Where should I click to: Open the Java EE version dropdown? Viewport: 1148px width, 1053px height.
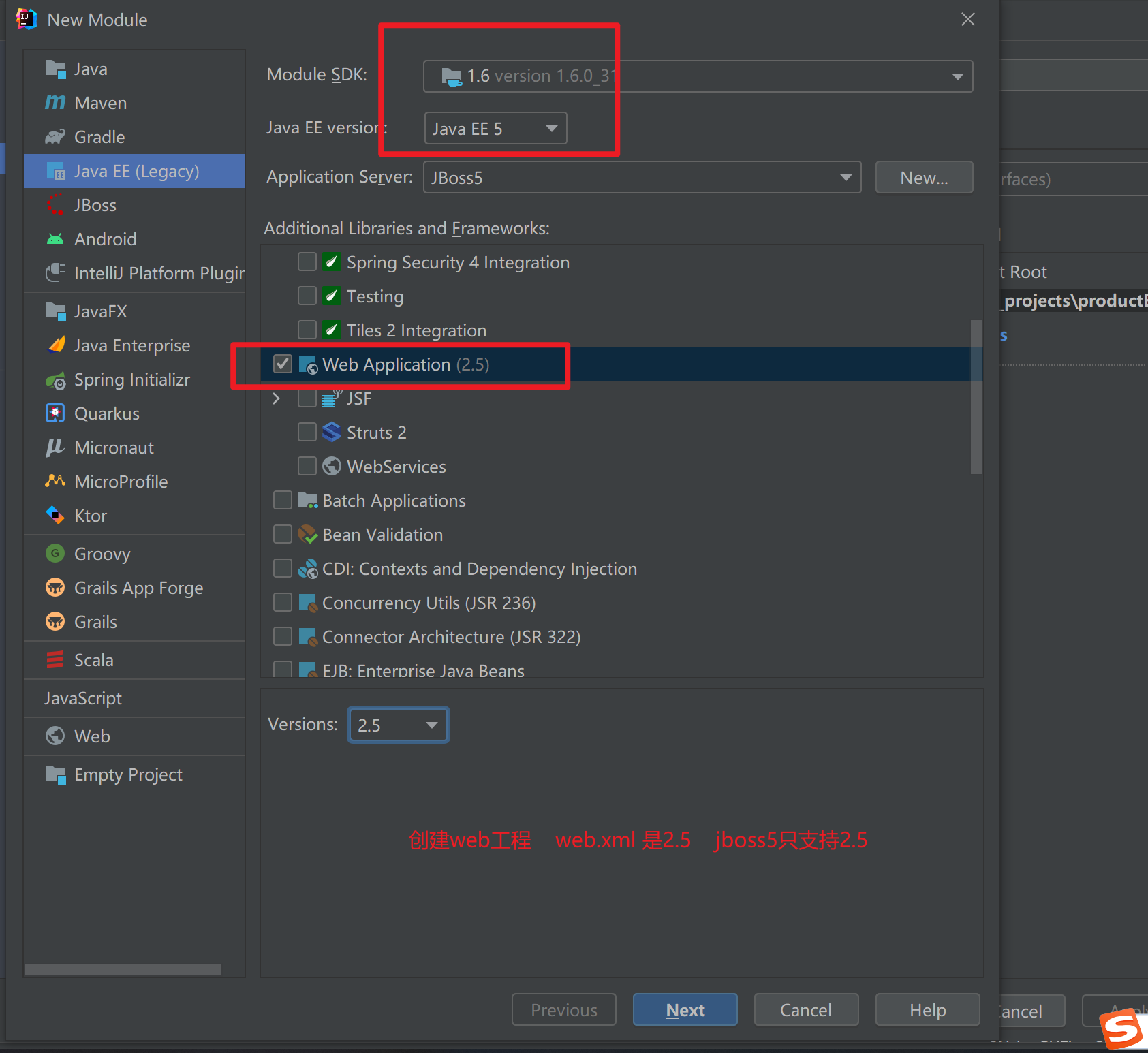point(495,129)
